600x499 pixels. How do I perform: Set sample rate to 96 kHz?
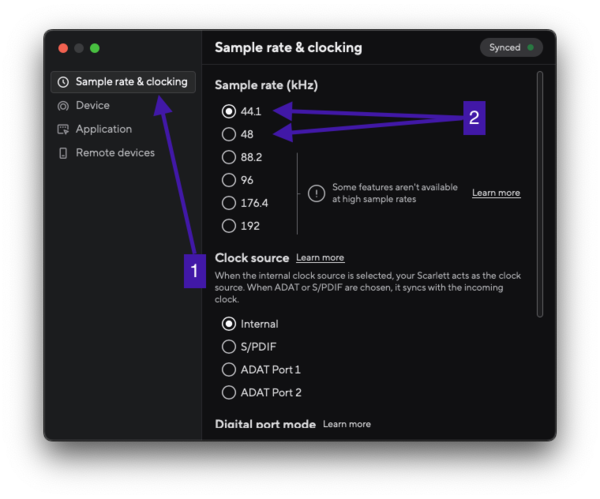[x=229, y=180]
